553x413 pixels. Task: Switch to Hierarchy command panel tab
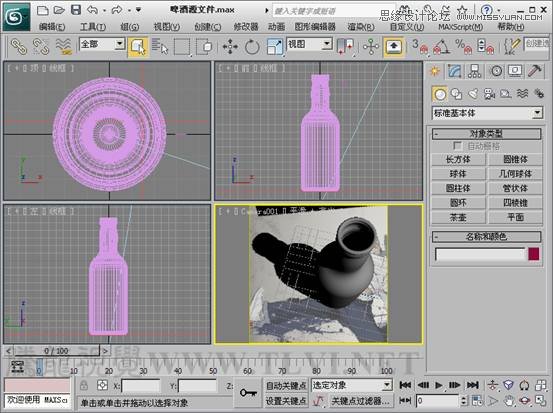click(475, 71)
